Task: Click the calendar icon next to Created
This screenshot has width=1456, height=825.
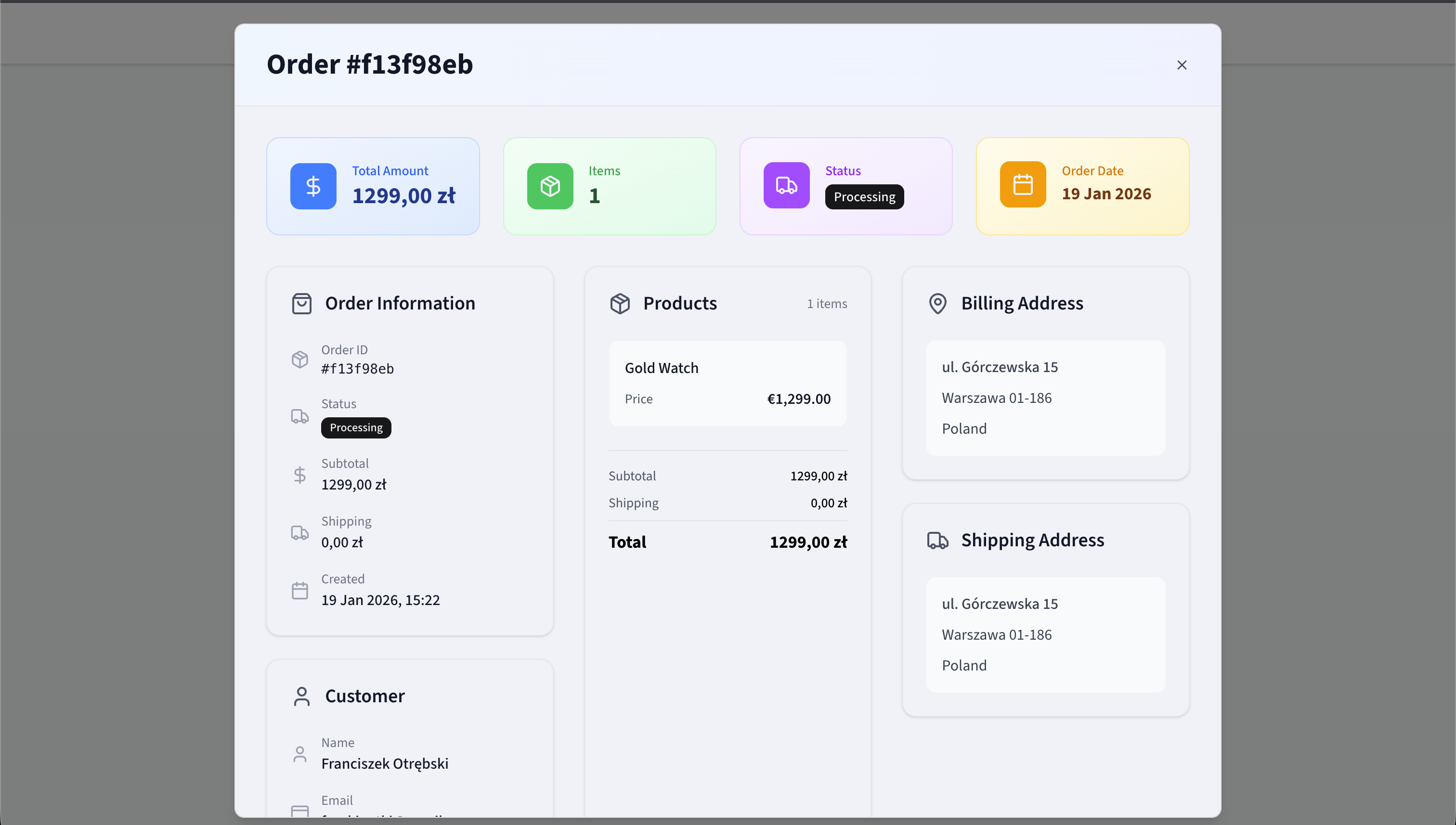Action: pyautogui.click(x=300, y=591)
